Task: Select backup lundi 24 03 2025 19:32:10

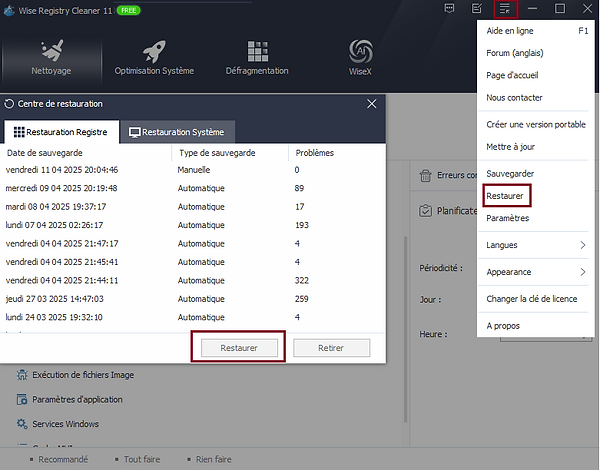Action: [x=193, y=317]
